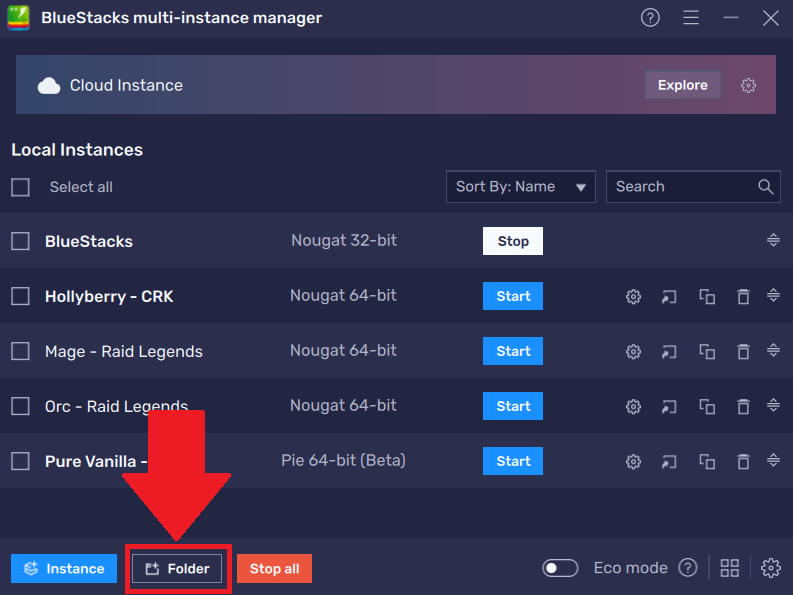Clone the Orc - Raid Legends instance

click(x=707, y=407)
